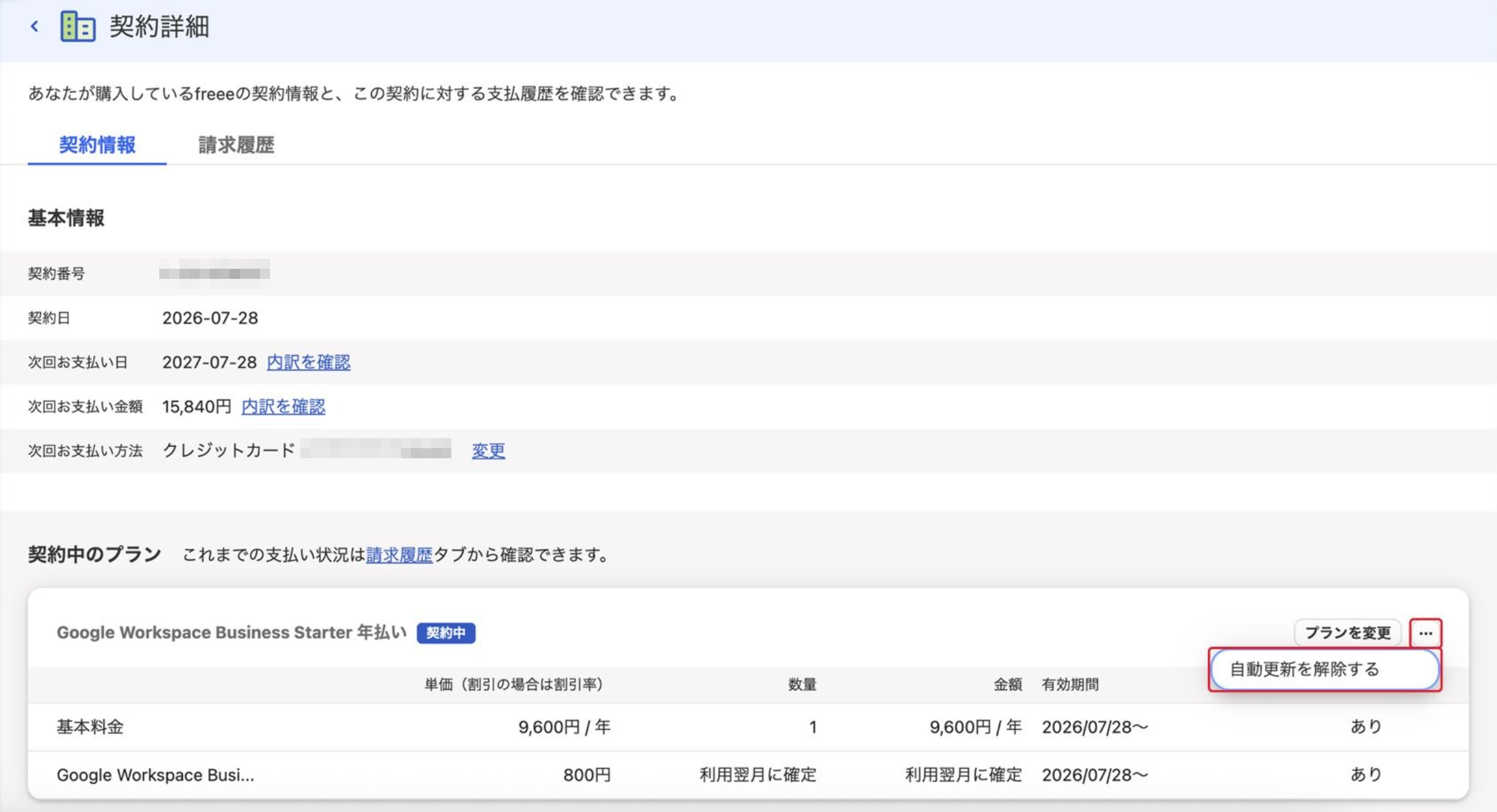Select the 契約情報 tab
1497x812 pixels.
pyautogui.click(x=97, y=145)
